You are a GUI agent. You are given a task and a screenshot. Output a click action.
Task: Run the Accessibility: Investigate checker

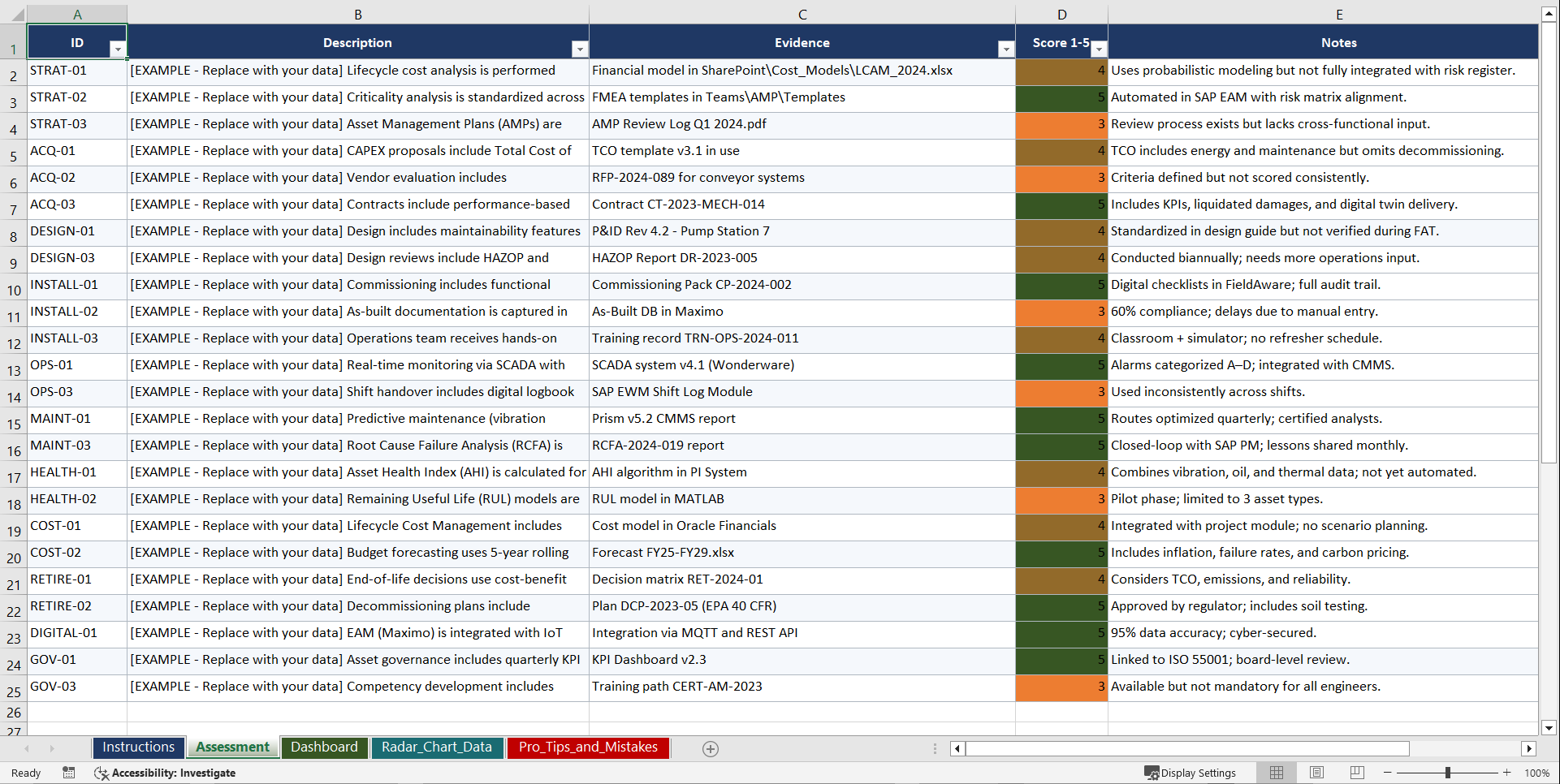[x=165, y=773]
